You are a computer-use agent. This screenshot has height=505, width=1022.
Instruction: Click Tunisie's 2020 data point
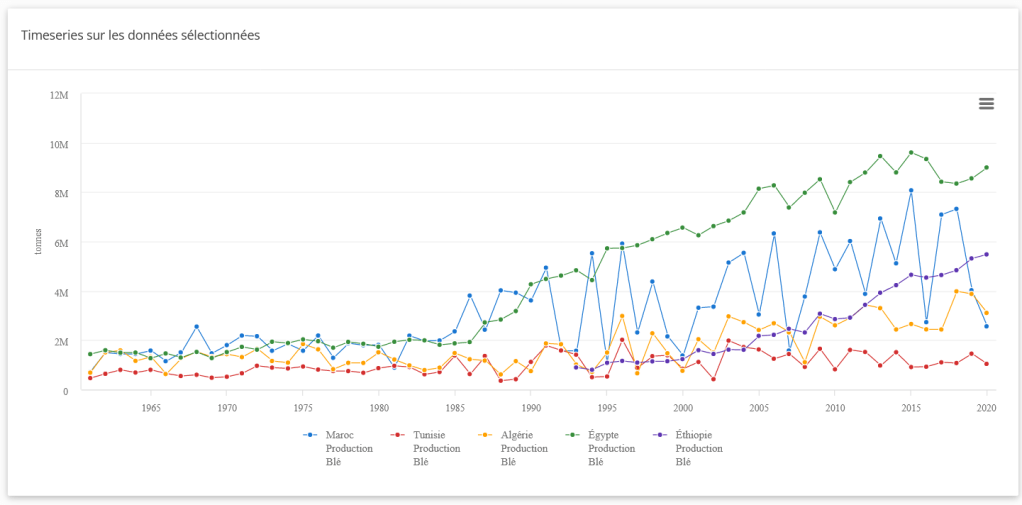click(986, 364)
